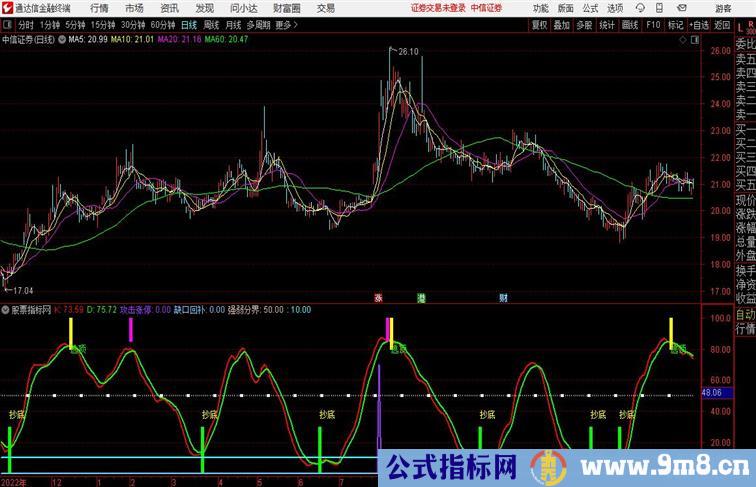Switch to the 5分钟 period
Viewport: 756px width, 487px height.
tap(75, 25)
